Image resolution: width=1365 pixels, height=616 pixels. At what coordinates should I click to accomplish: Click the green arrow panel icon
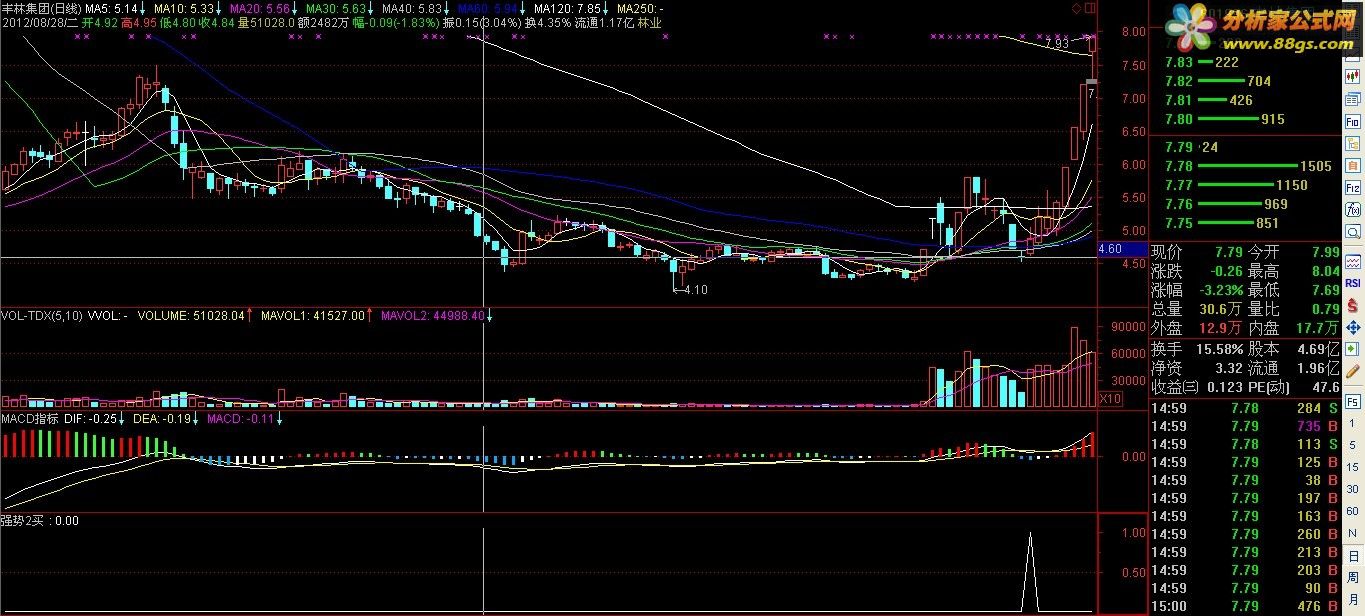1353,348
